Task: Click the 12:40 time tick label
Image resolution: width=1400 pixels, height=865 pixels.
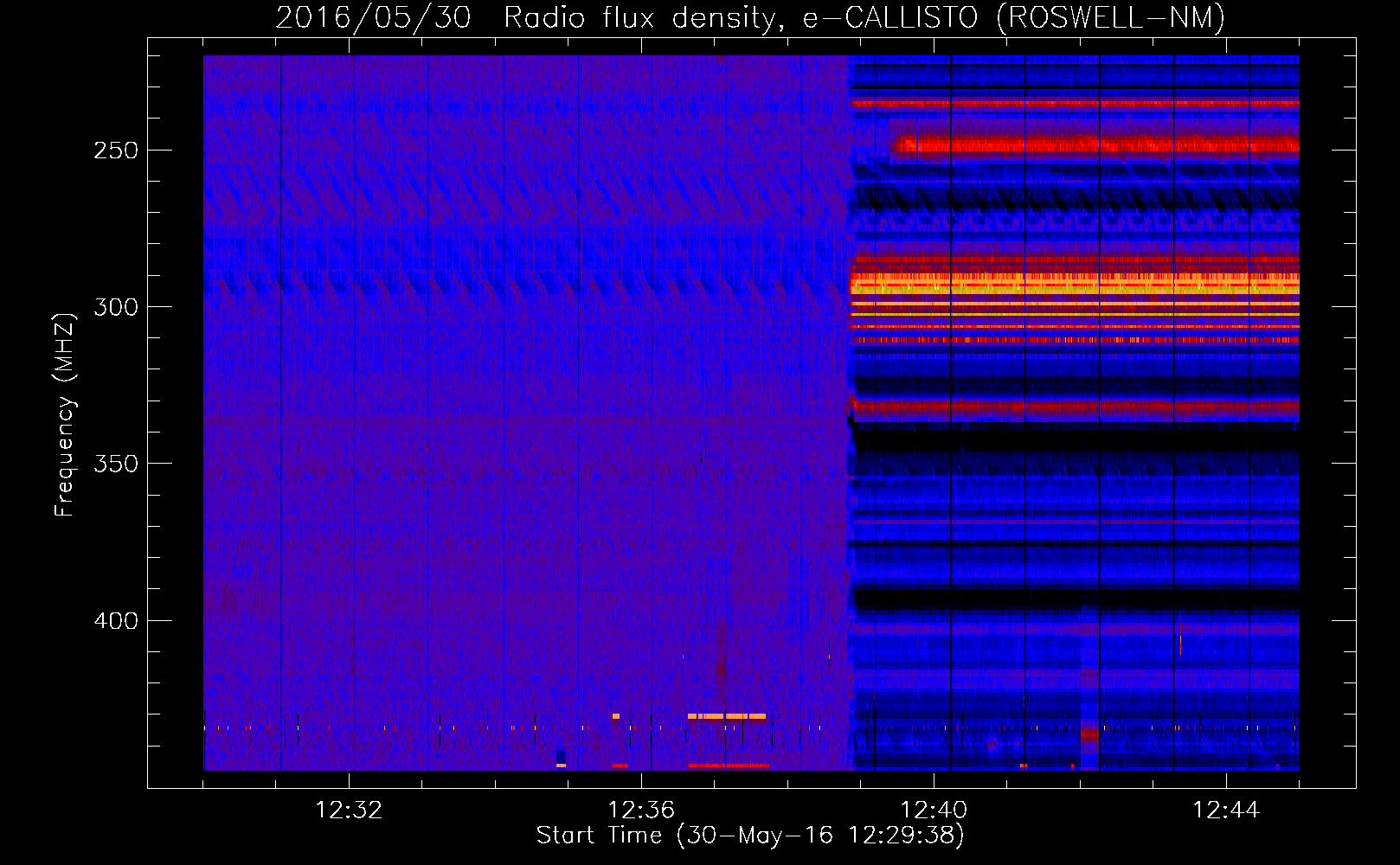Action: [x=934, y=811]
